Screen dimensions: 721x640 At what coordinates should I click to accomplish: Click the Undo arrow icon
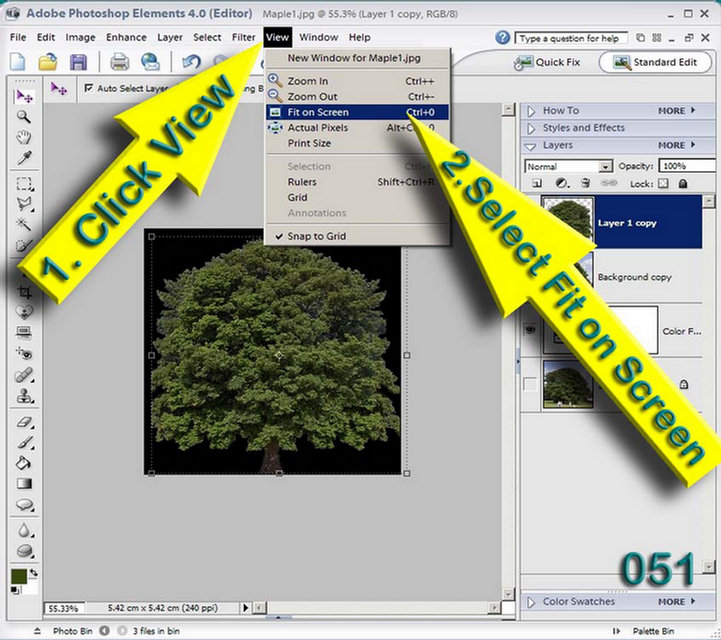191,62
